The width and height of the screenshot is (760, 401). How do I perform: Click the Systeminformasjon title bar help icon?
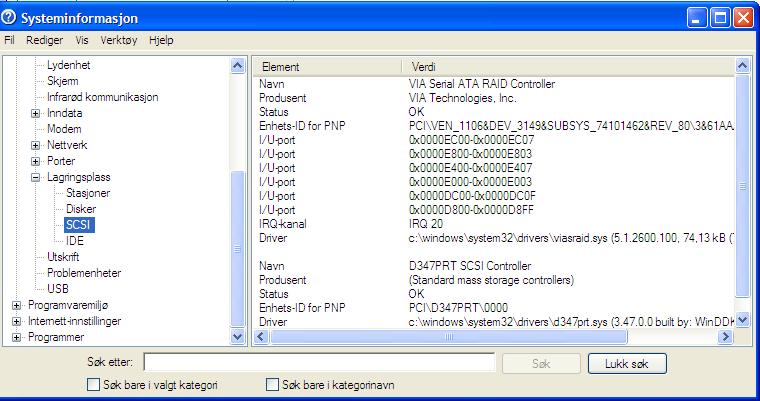click(x=9, y=17)
